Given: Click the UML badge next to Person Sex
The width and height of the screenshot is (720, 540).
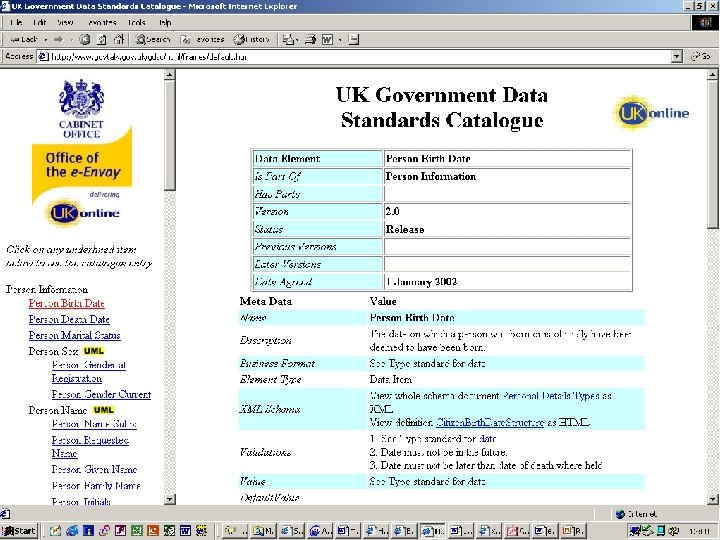Looking at the screenshot, I should pos(94,351).
